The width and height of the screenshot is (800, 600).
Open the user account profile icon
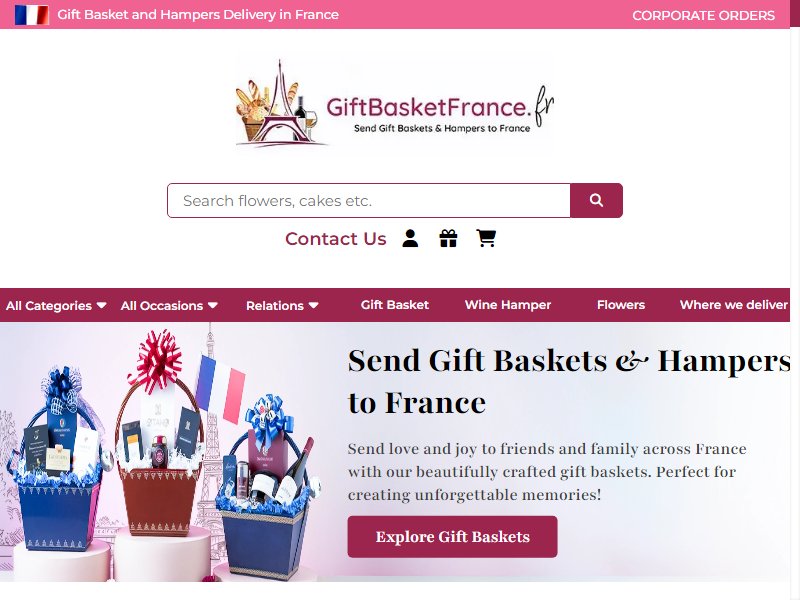tap(410, 238)
